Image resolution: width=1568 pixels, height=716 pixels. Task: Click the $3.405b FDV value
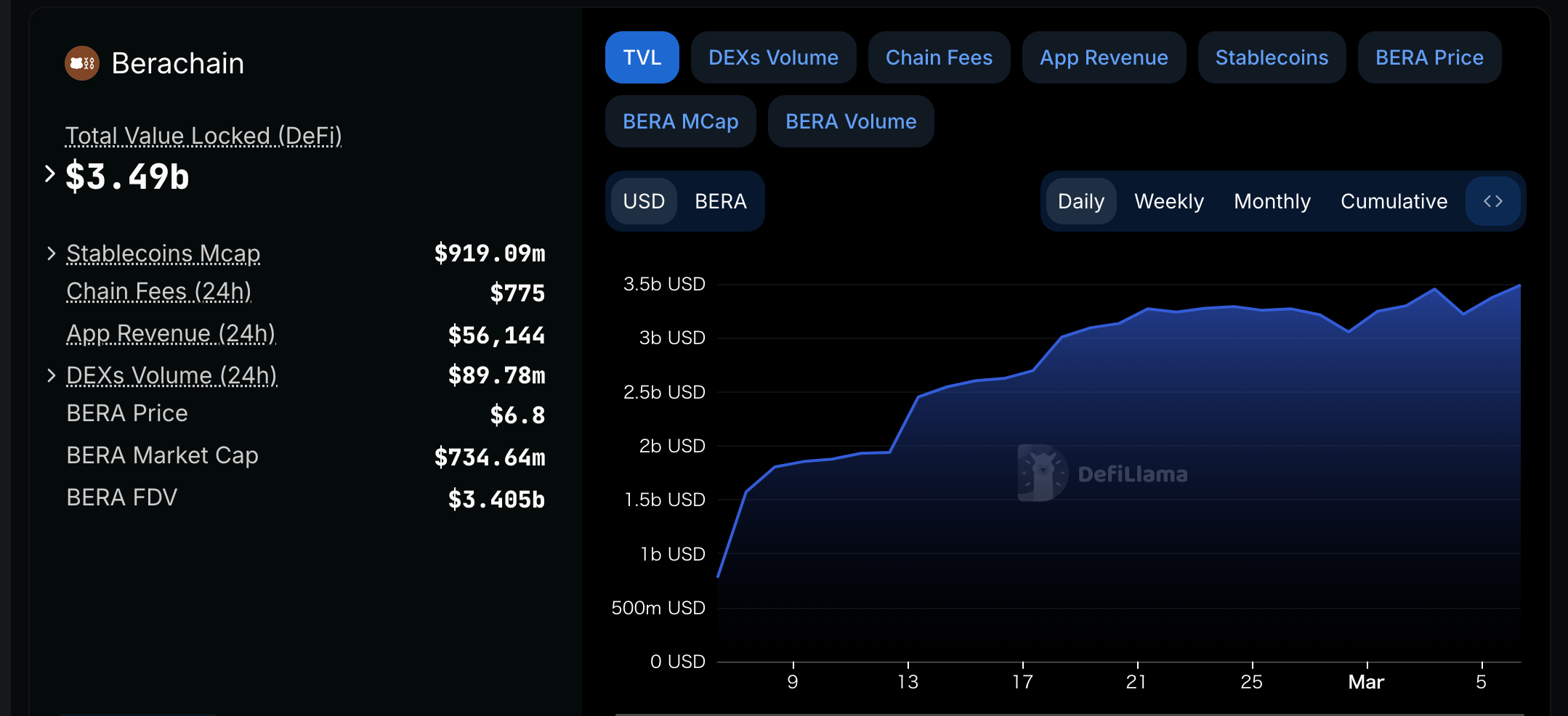click(x=496, y=500)
